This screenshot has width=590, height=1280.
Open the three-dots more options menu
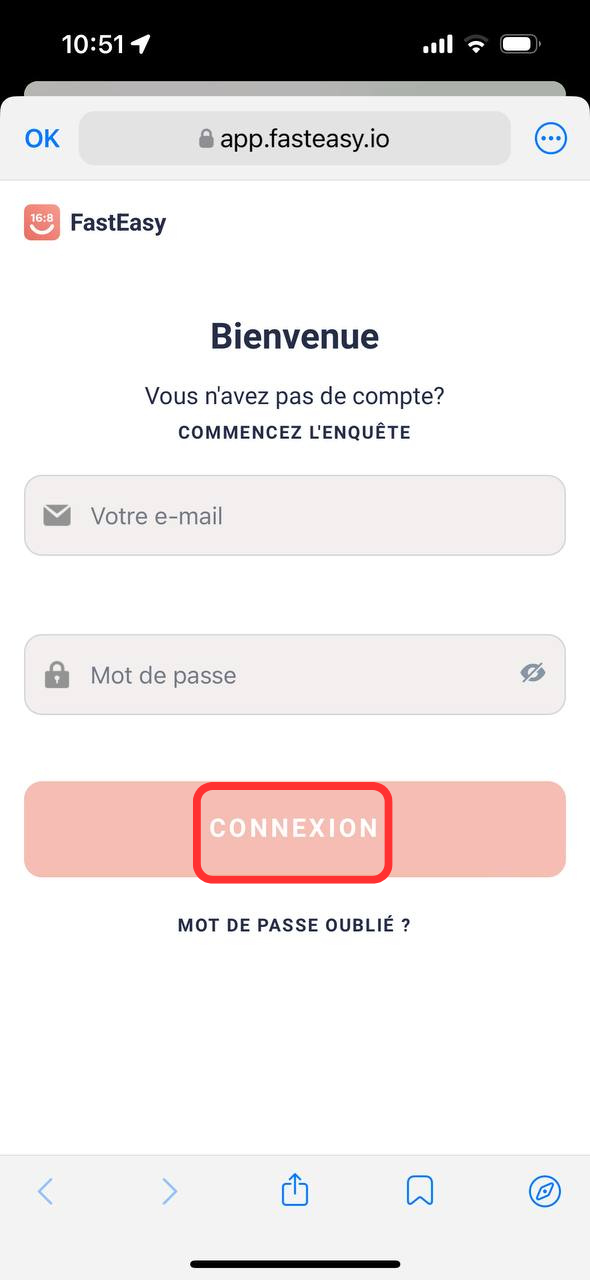(551, 138)
